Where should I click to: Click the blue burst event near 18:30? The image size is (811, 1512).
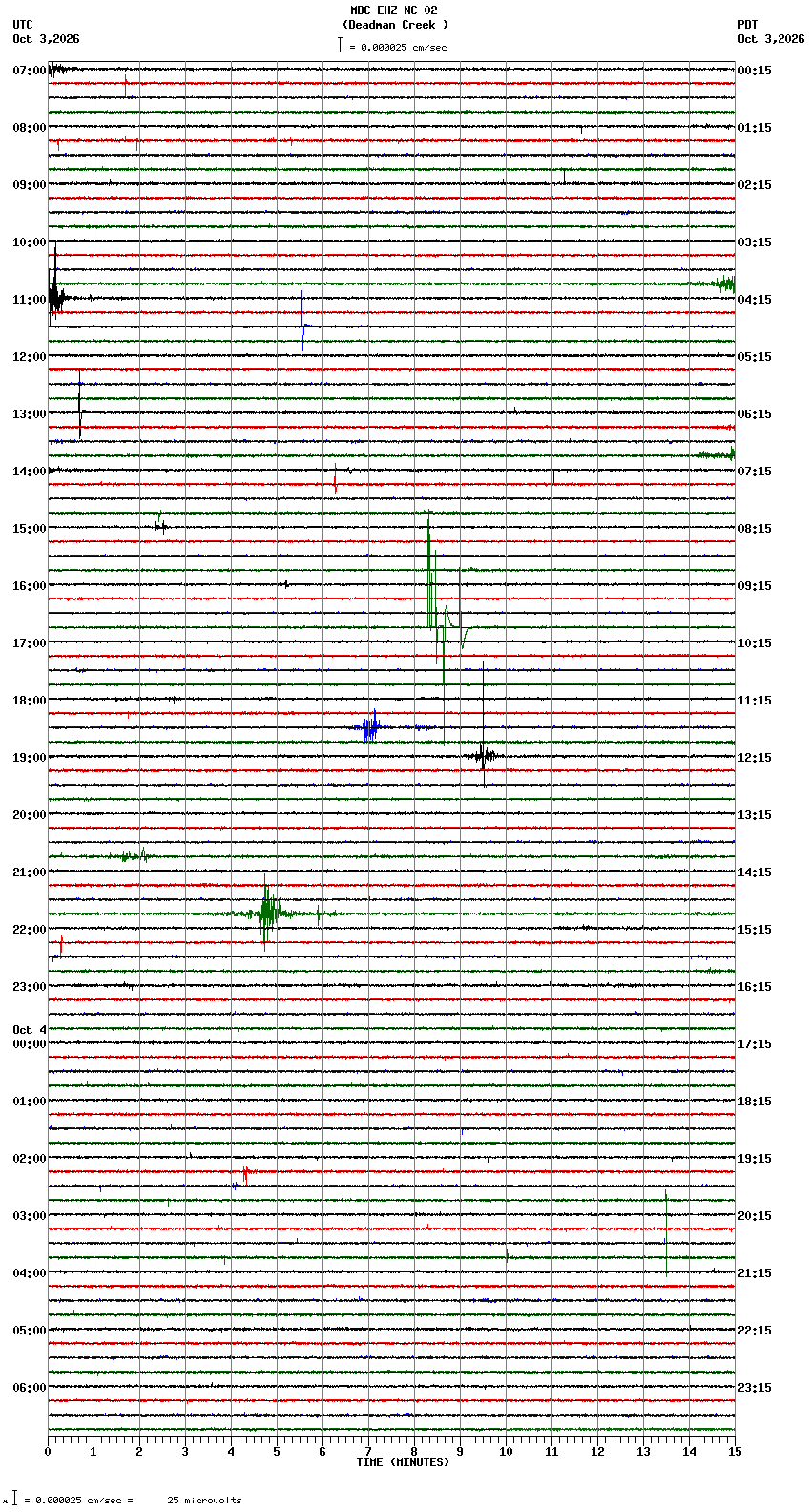click(370, 728)
